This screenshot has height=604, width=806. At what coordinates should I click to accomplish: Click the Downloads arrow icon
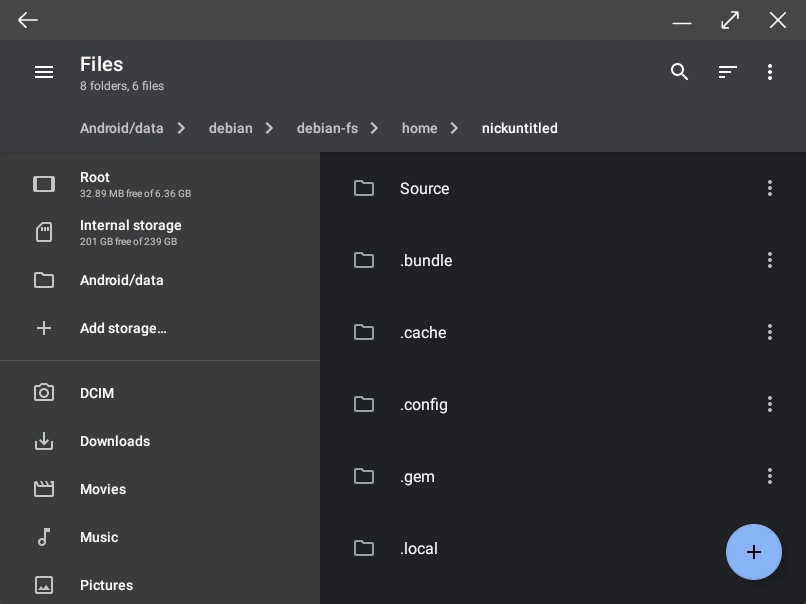(x=44, y=441)
